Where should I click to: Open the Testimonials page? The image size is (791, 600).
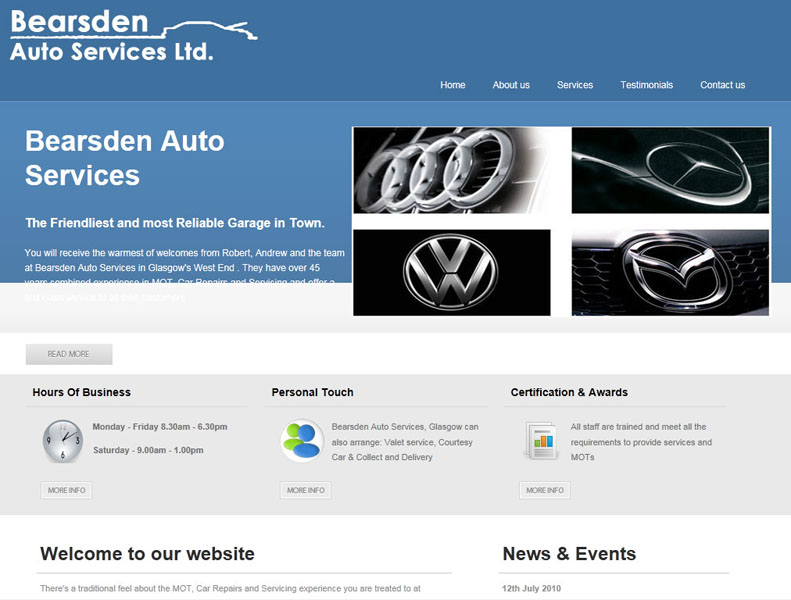[x=646, y=85]
